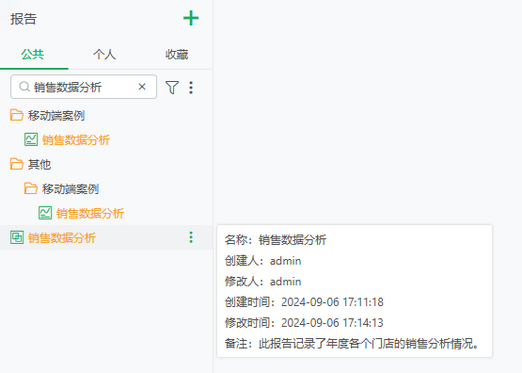Click the magnifier search icon
The width and height of the screenshot is (522, 373).
pyautogui.click(x=24, y=87)
